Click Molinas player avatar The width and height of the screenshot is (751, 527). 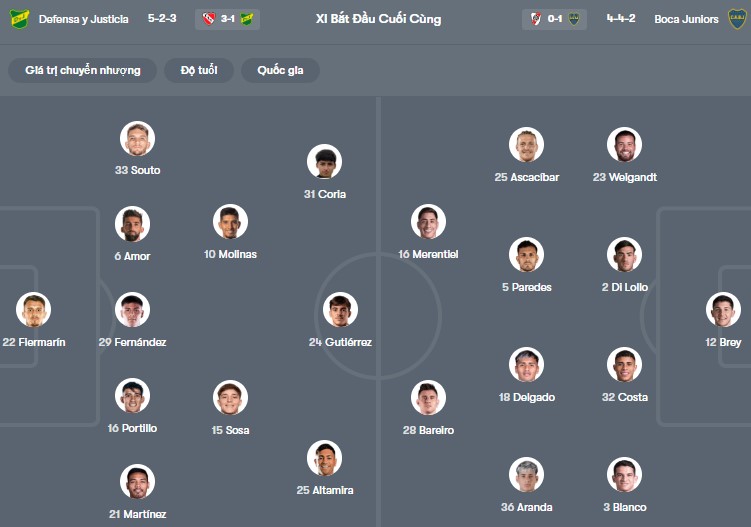[x=230, y=222]
